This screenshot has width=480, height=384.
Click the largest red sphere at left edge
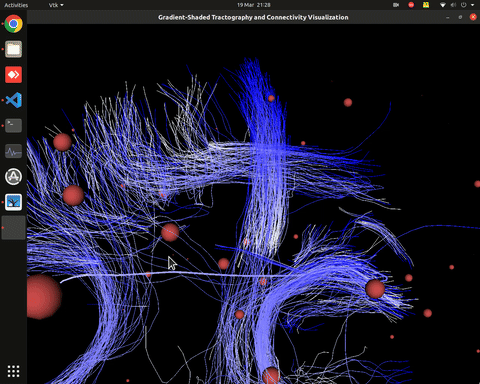point(43,297)
